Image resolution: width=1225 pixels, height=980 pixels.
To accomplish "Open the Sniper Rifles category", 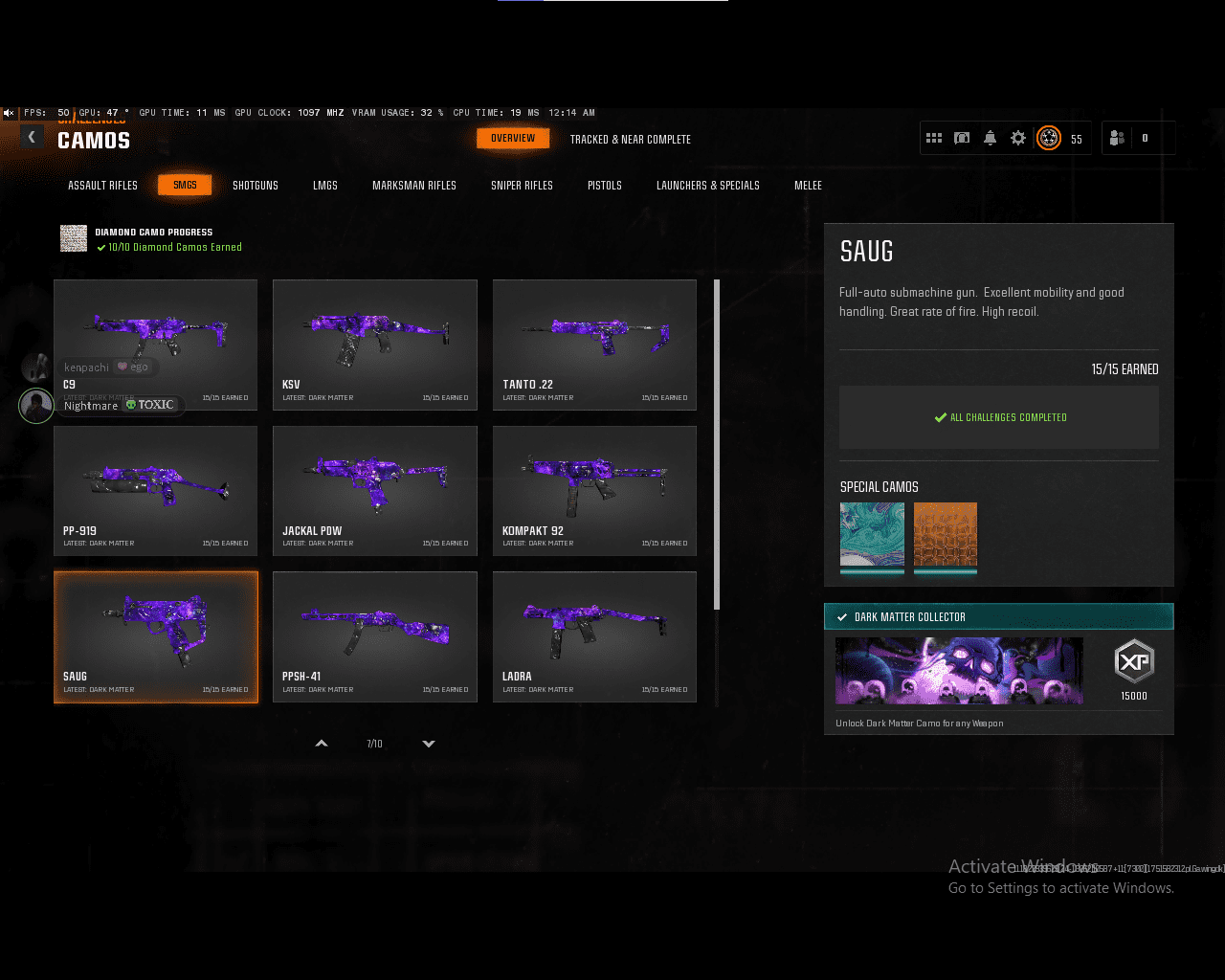I will (522, 186).
